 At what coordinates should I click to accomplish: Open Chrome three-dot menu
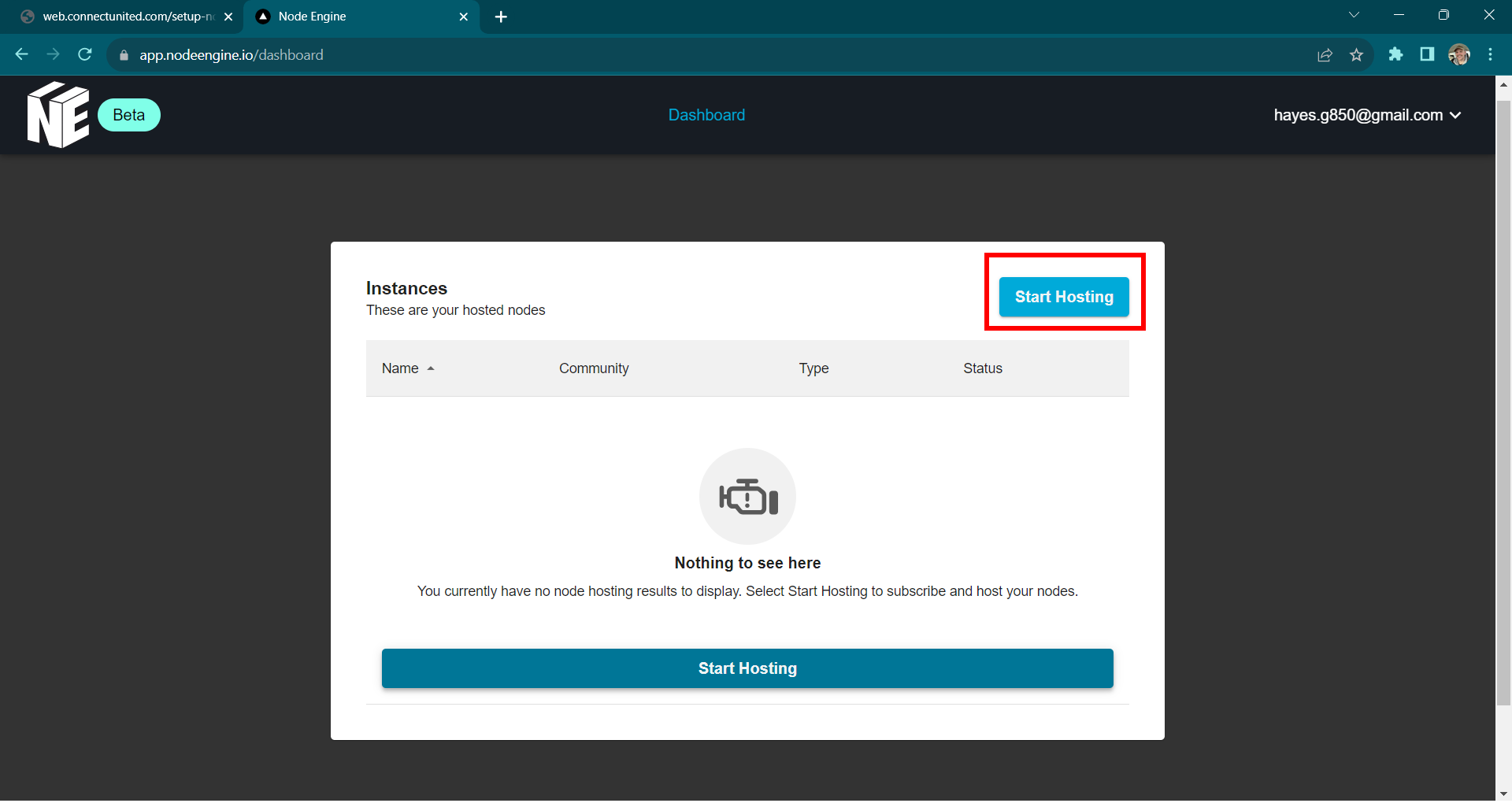pyautogui.click(x=1490, y=54)
